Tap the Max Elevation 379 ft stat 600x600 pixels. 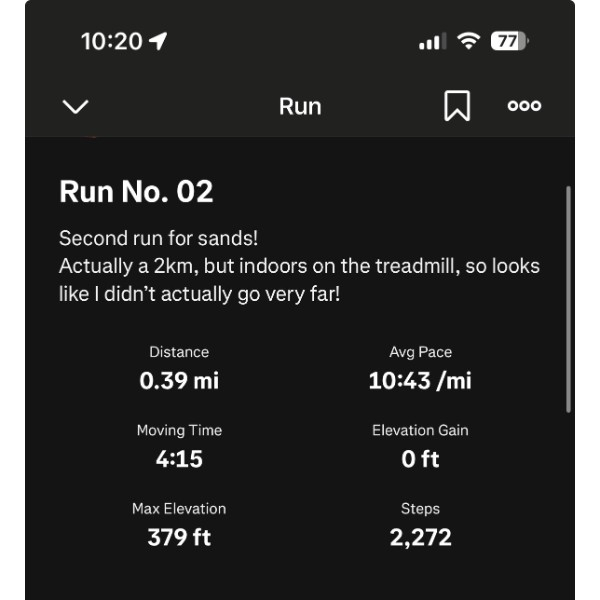coord(179,525)
